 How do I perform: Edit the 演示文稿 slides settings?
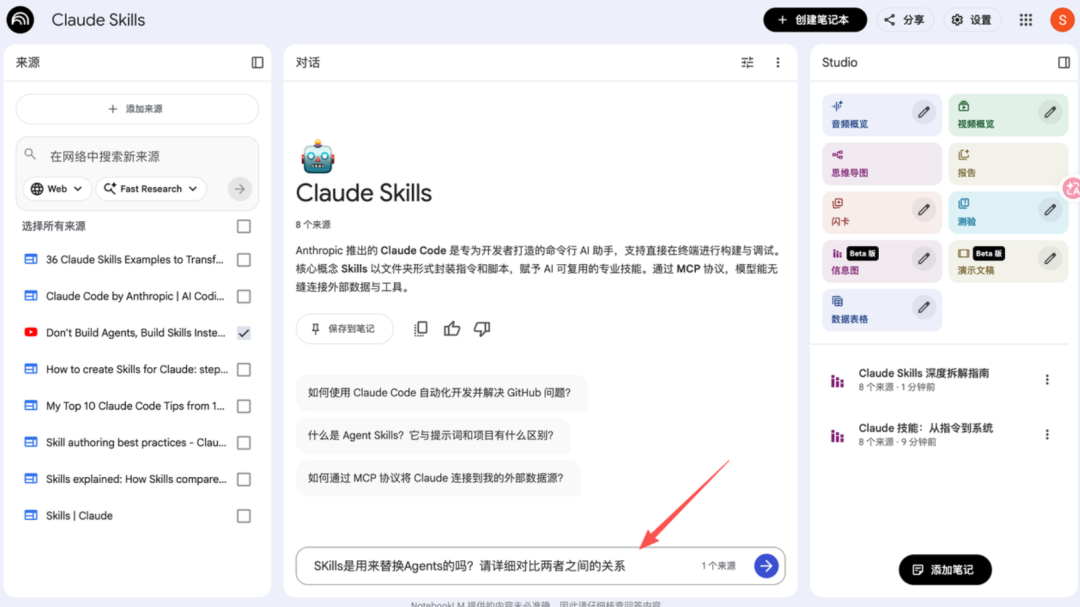pos(1050,259)
